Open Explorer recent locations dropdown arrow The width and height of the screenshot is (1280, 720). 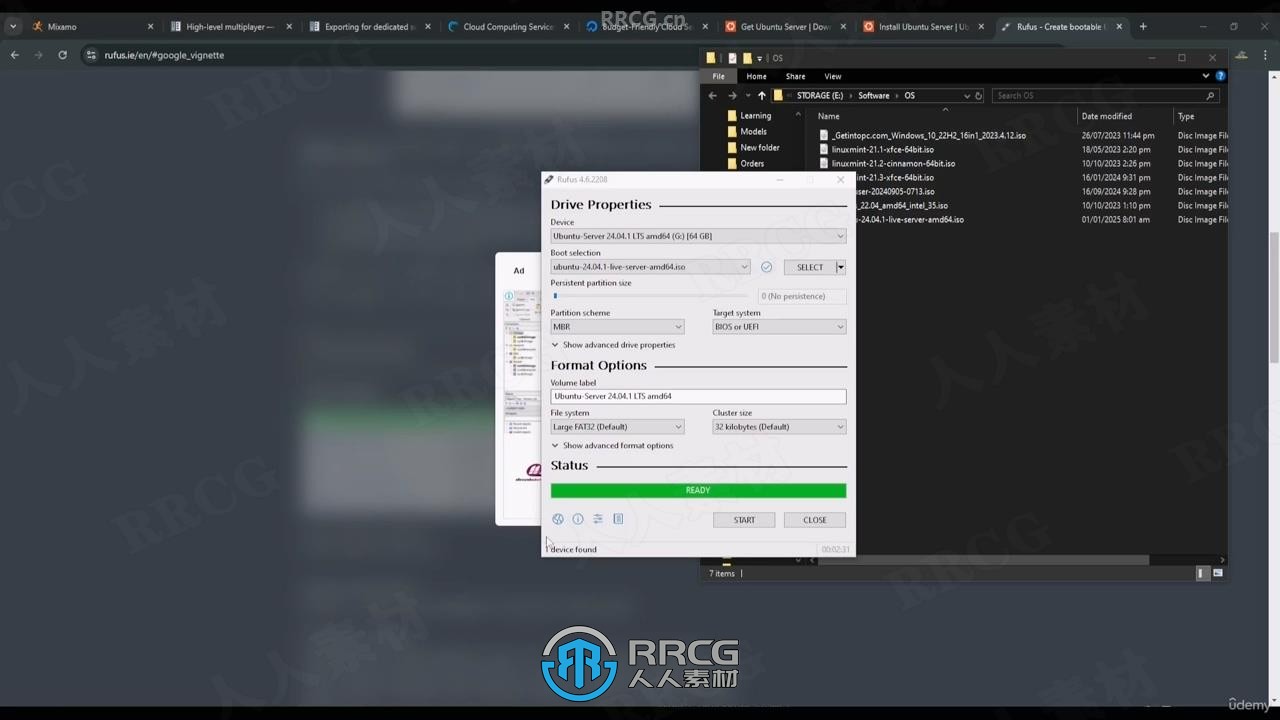point(748,96)
